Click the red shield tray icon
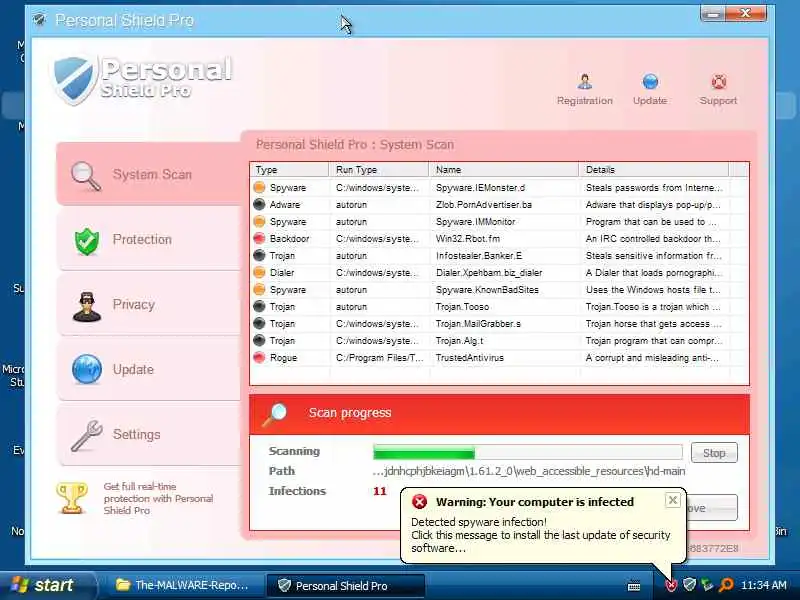 click(671, 585)
